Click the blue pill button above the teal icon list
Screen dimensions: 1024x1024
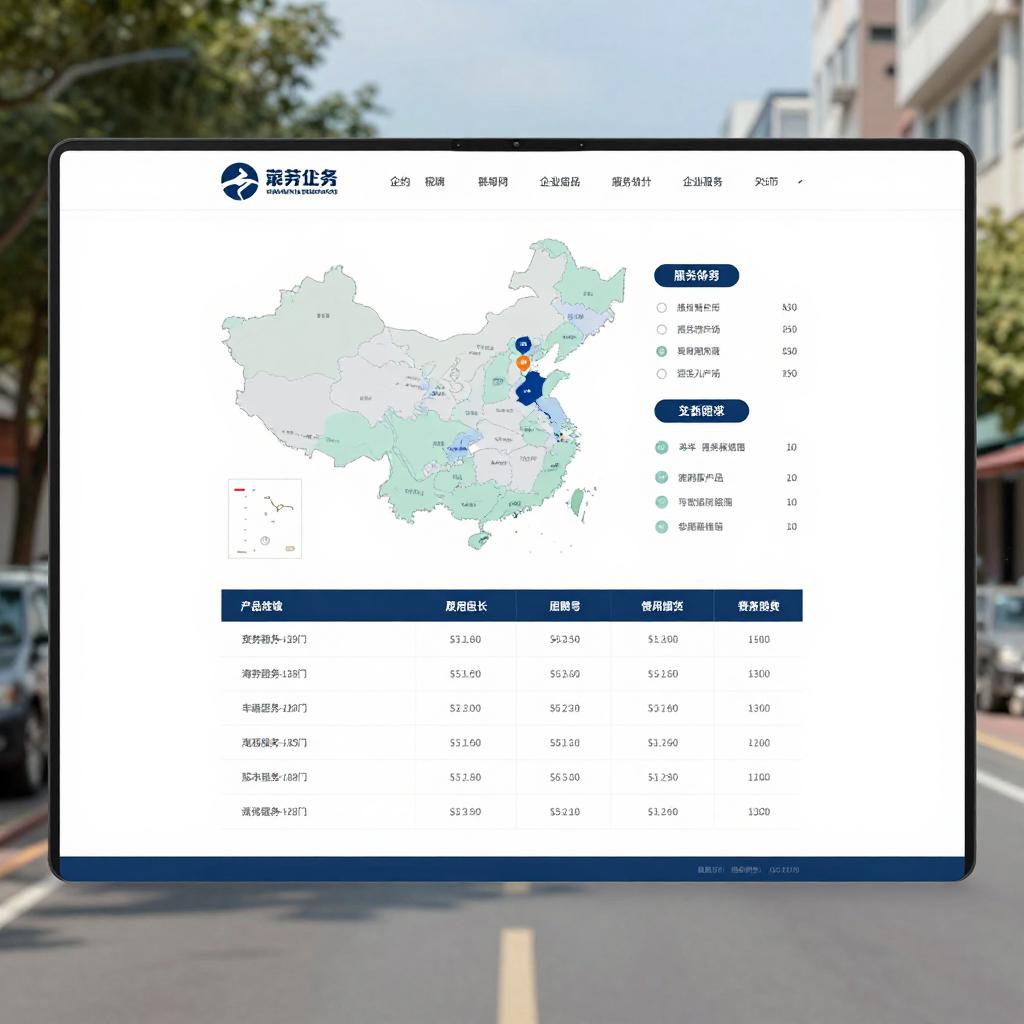click(701, 411)
